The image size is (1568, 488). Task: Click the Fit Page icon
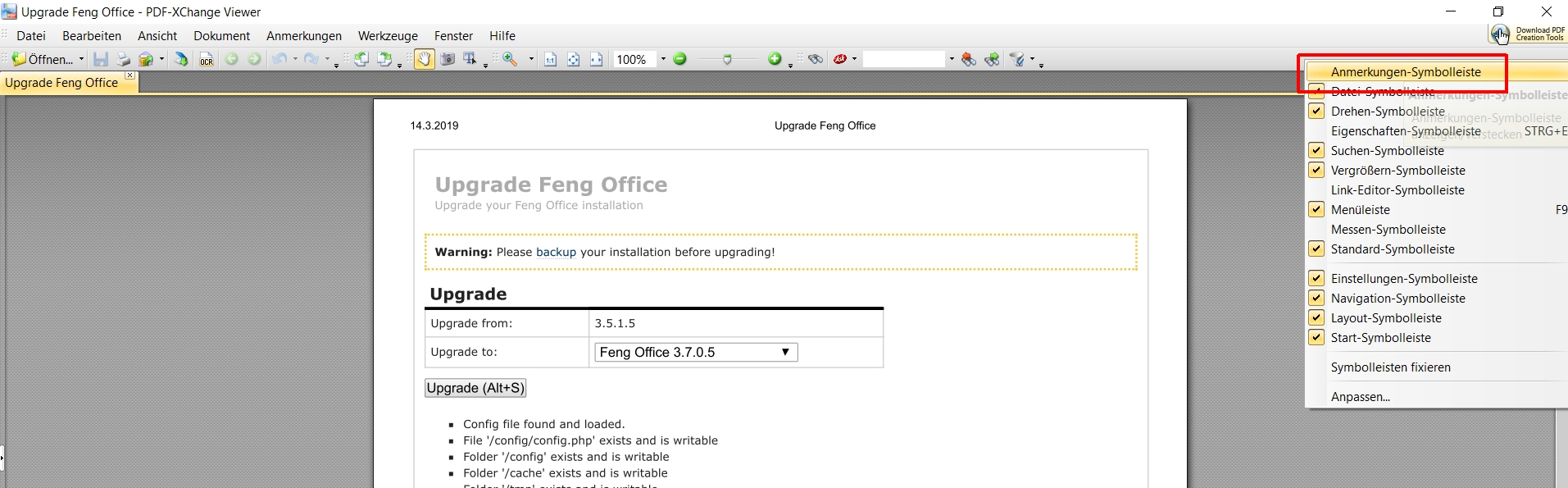(x=574, y=59)
